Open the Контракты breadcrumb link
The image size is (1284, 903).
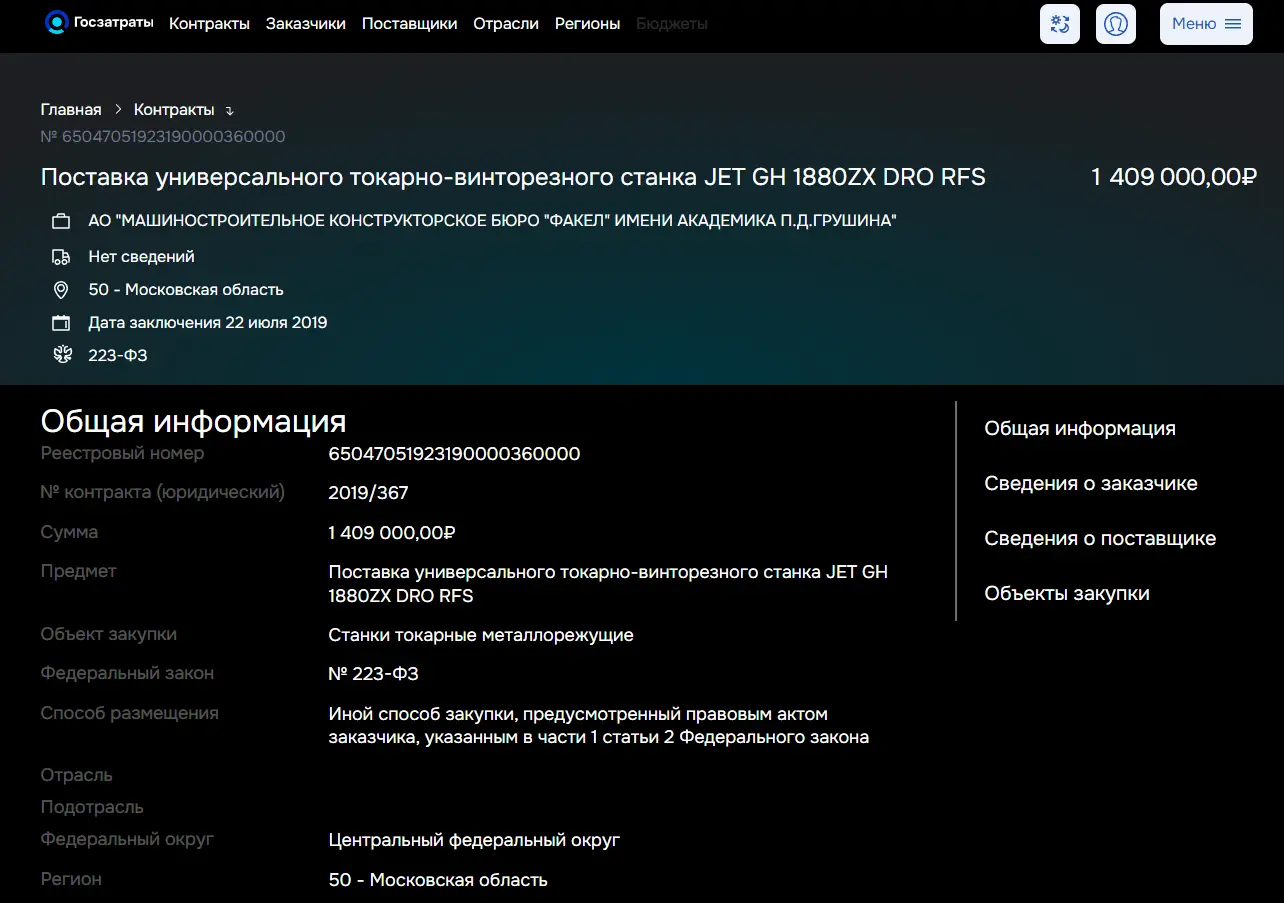point(174,109)
